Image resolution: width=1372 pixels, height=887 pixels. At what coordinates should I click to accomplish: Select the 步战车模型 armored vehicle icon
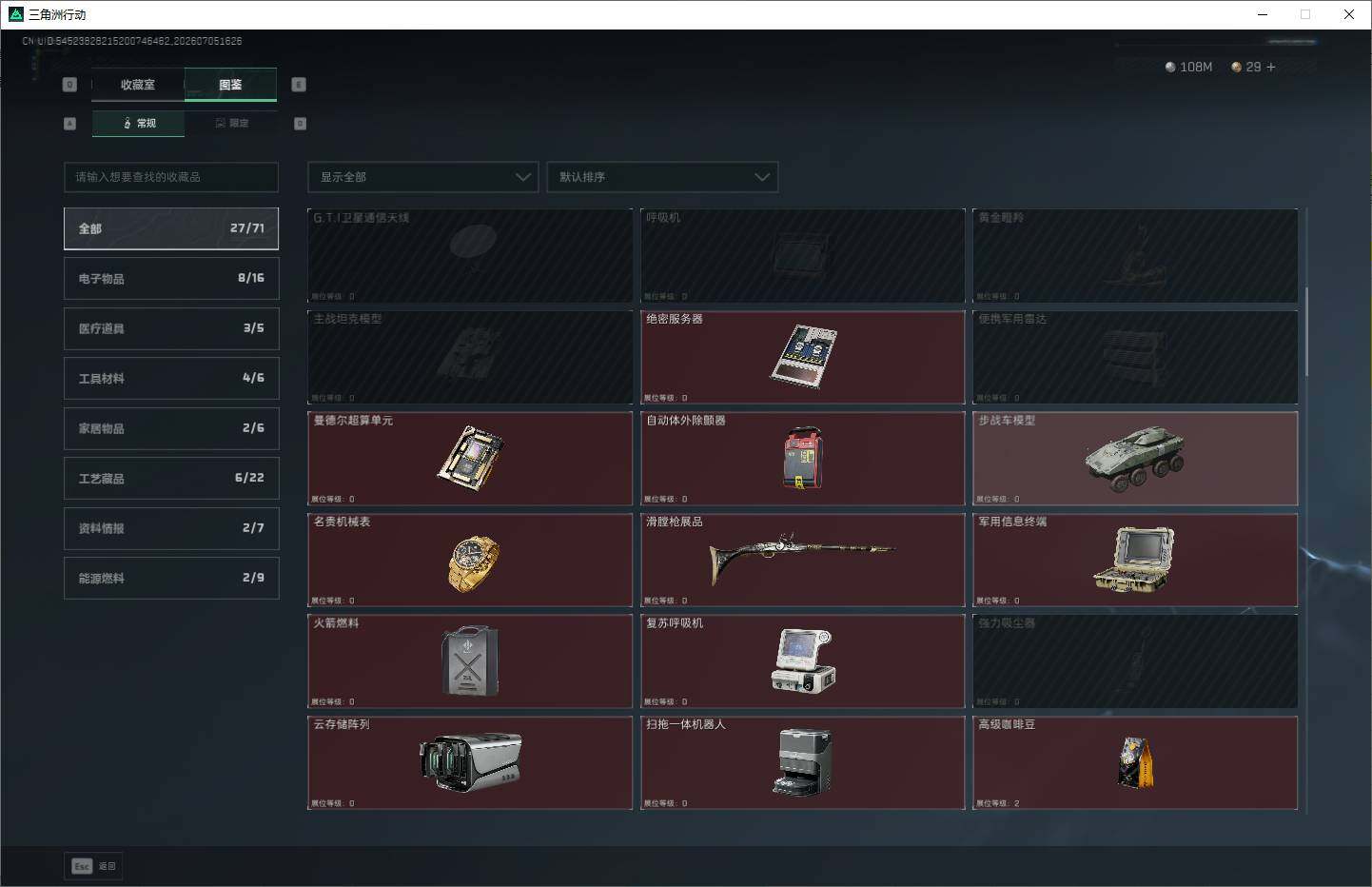[x=1134, y=458]
